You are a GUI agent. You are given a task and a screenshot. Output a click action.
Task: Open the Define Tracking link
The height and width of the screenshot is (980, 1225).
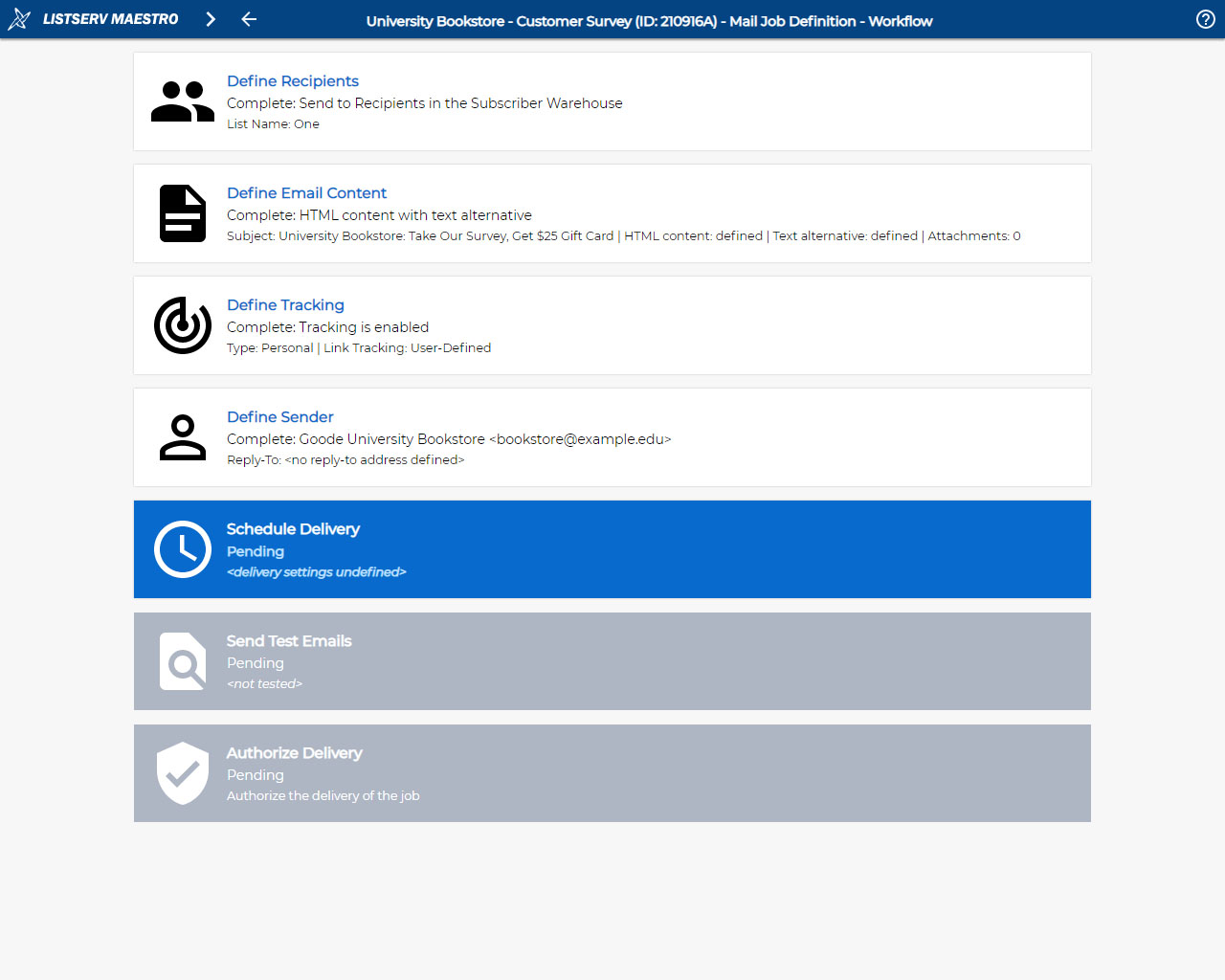[285, 305]
